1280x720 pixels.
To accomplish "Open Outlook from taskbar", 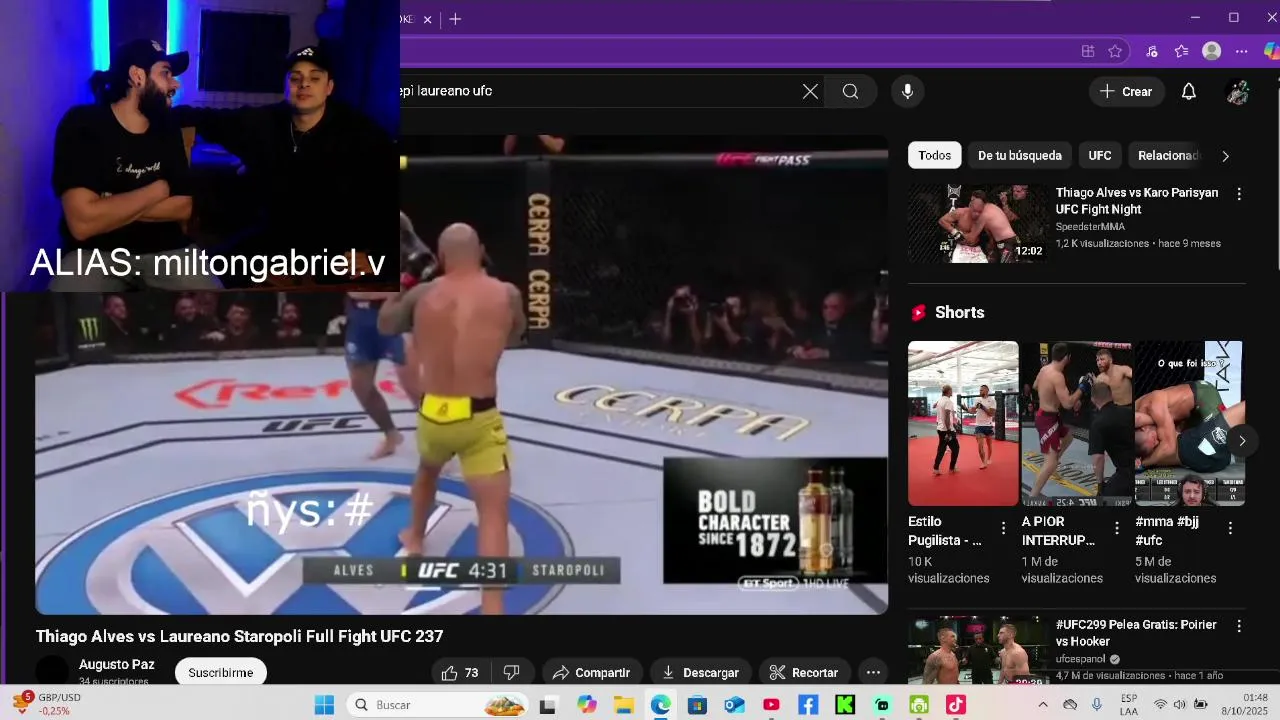I will click(734, 705).
